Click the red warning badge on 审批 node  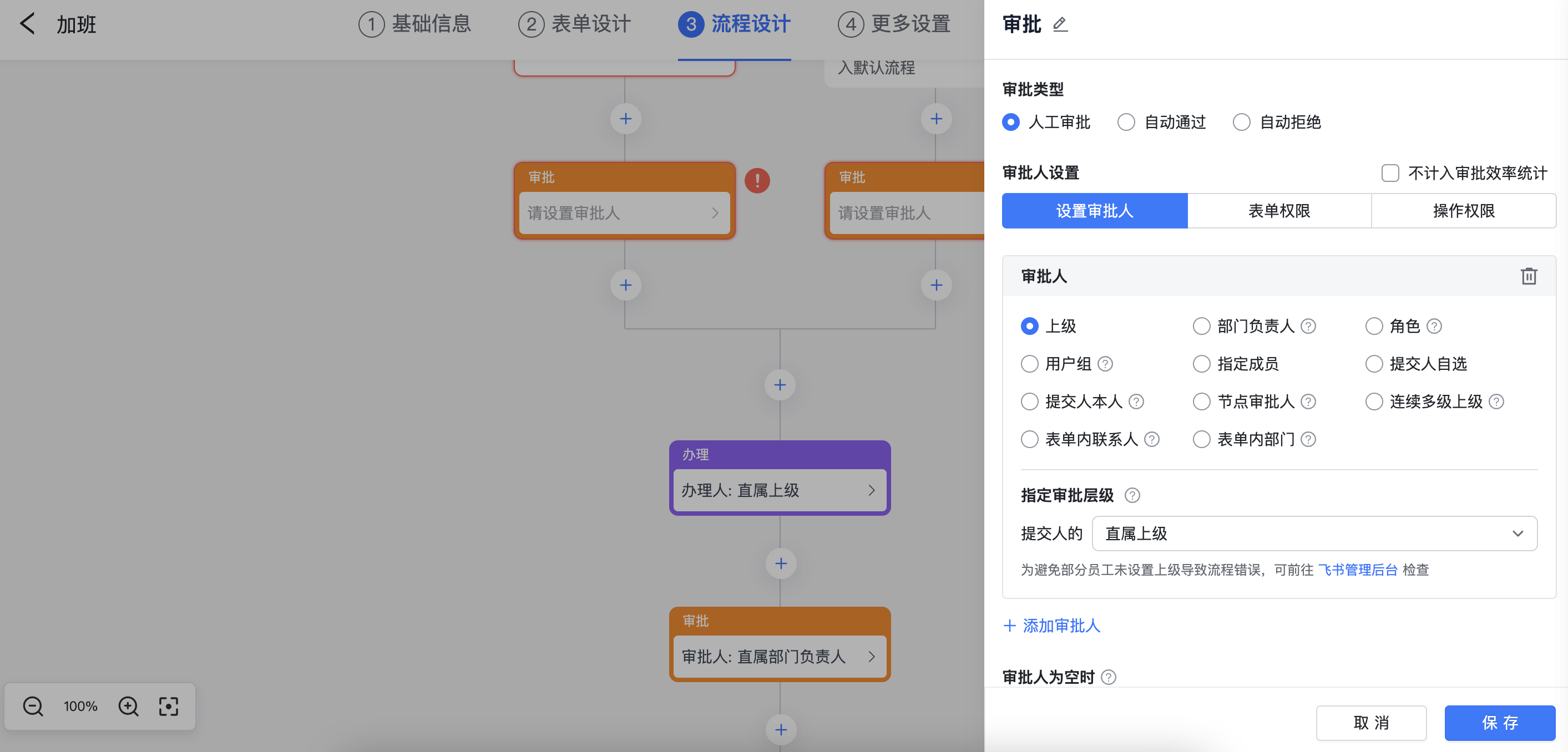[x=757, y=181]
